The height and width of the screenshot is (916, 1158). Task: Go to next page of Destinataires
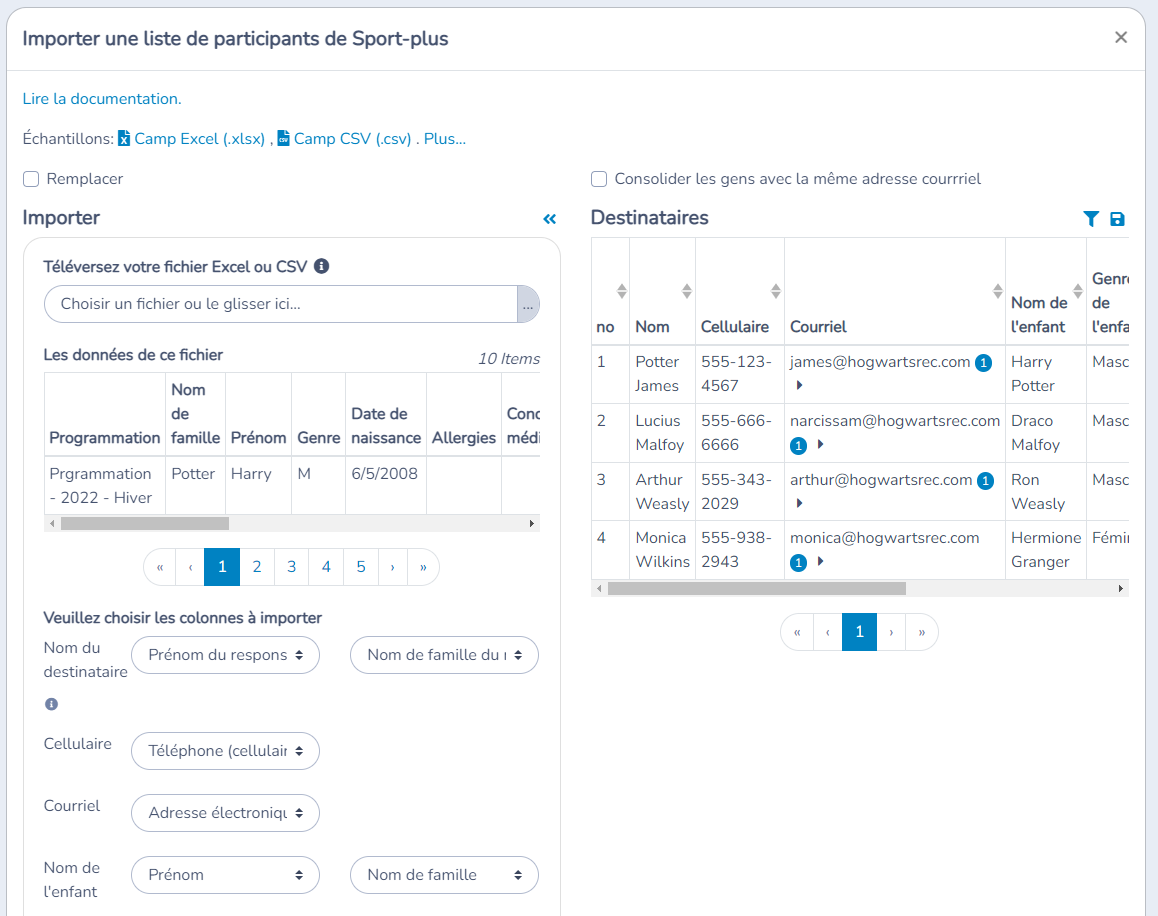click(x=891, y=632)
